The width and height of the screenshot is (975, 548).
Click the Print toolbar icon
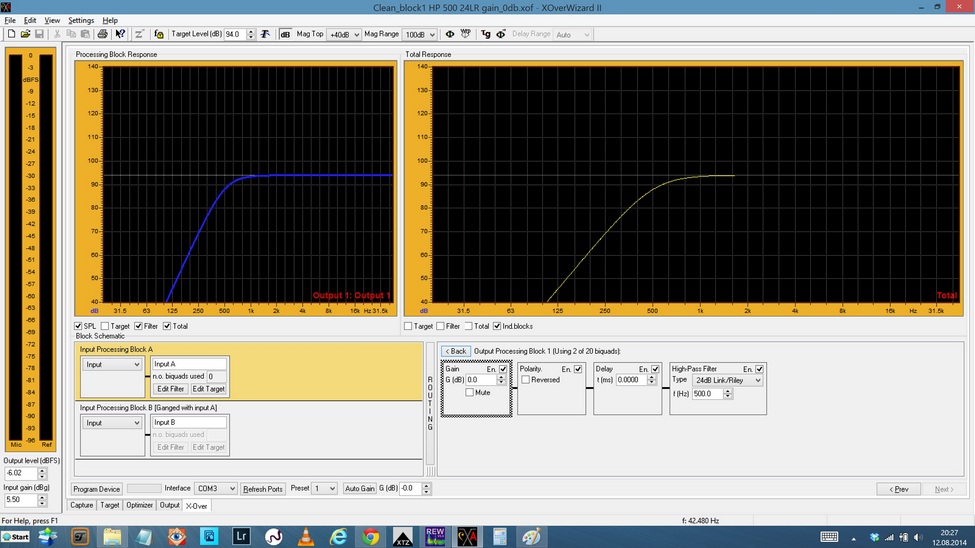[103, 34]
